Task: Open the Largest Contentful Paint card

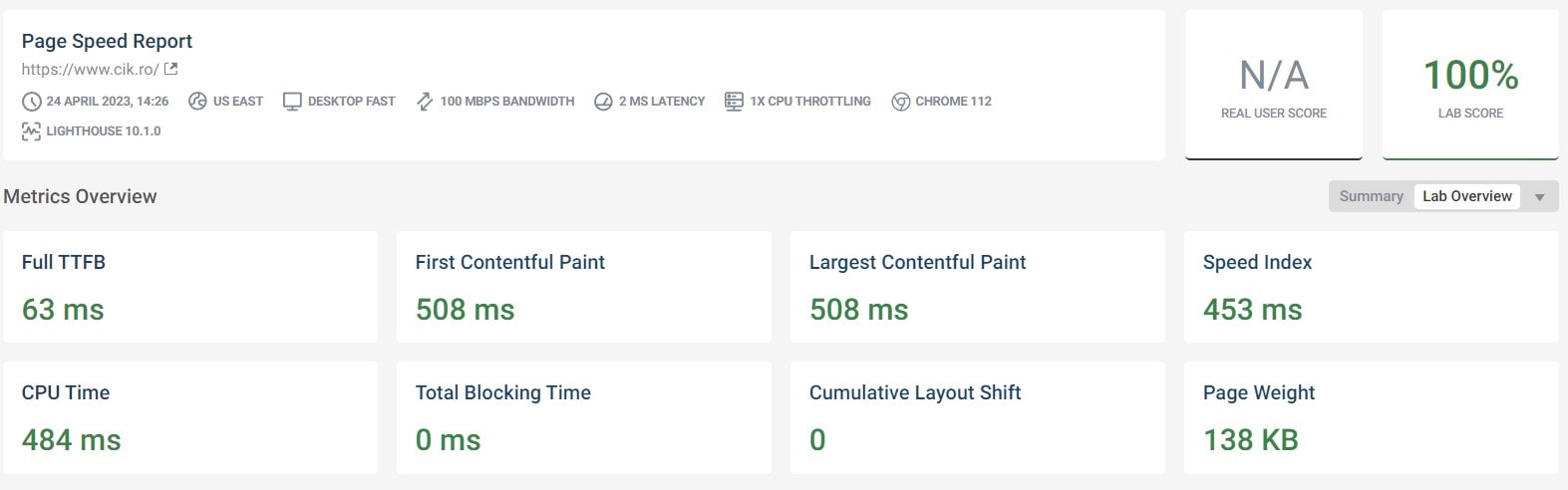Action: coord(978,287)
